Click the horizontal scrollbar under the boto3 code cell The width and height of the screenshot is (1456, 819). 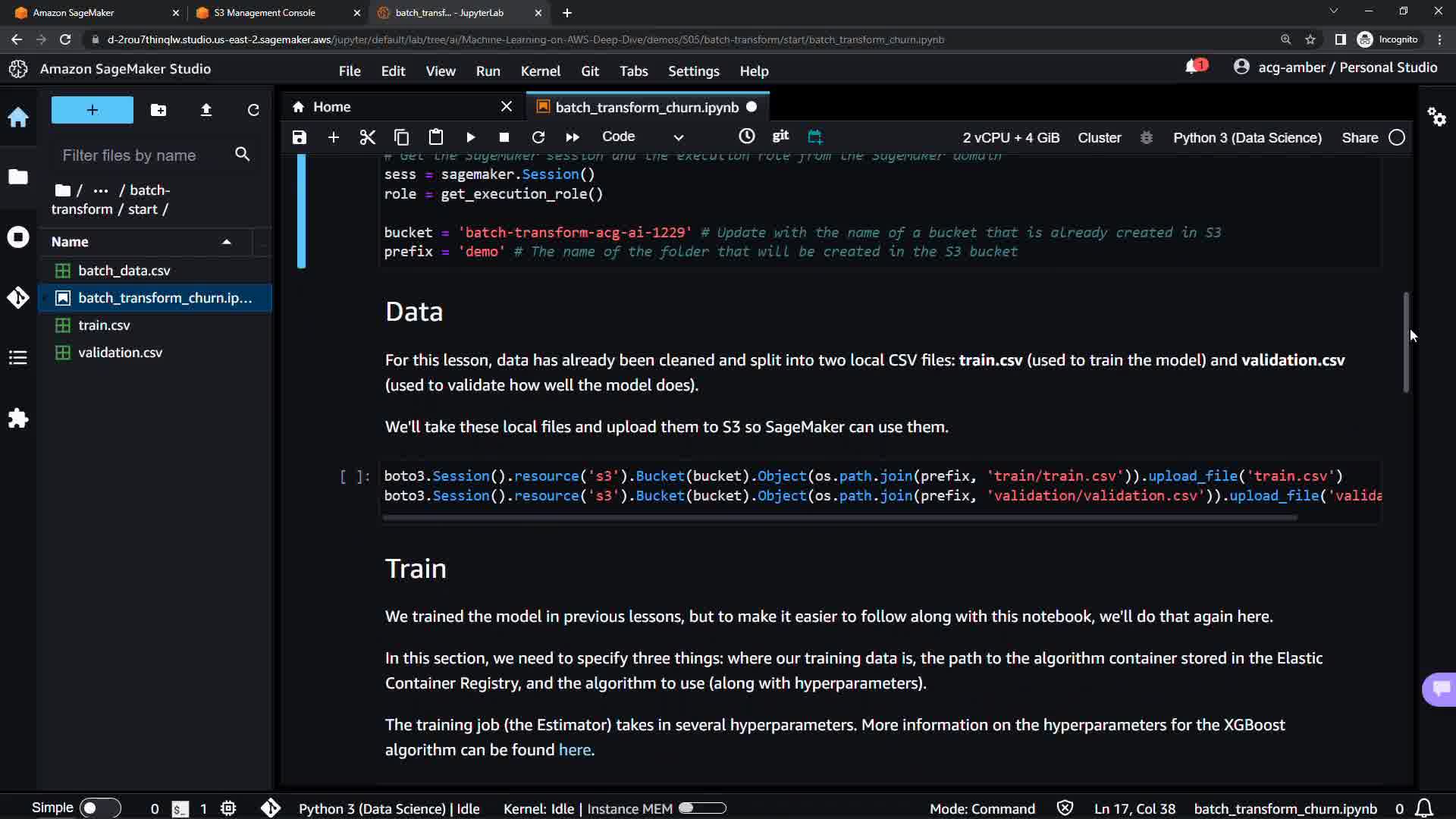839,518
